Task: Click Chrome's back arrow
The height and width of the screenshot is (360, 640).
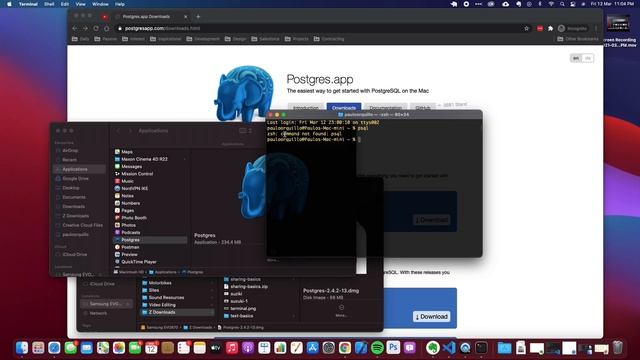Action: (75, 28)
